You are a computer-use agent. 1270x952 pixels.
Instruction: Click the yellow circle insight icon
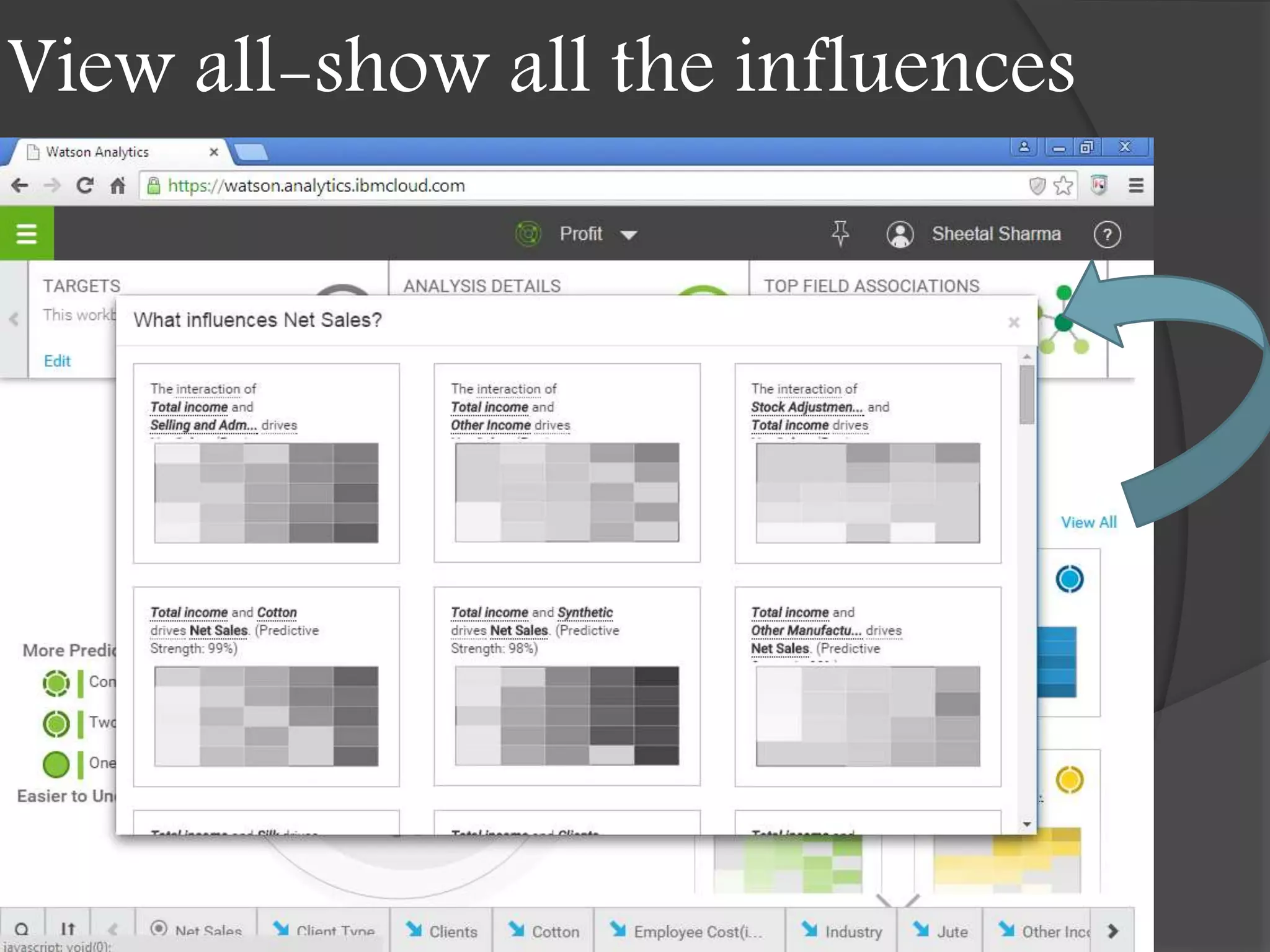1069,780
